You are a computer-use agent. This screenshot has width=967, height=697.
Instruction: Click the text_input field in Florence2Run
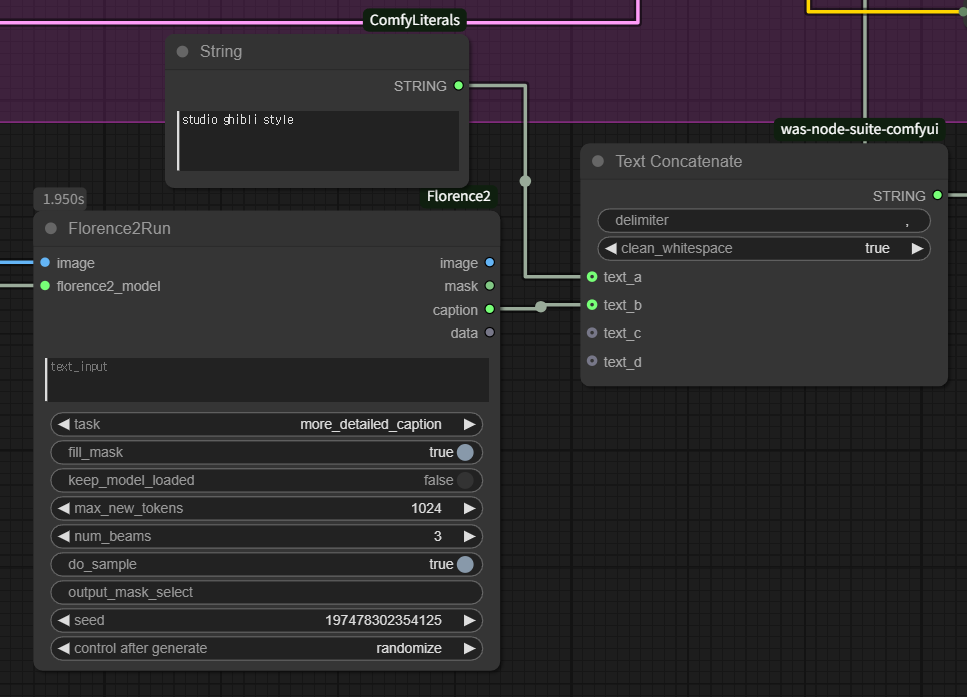tap(266, 379)
